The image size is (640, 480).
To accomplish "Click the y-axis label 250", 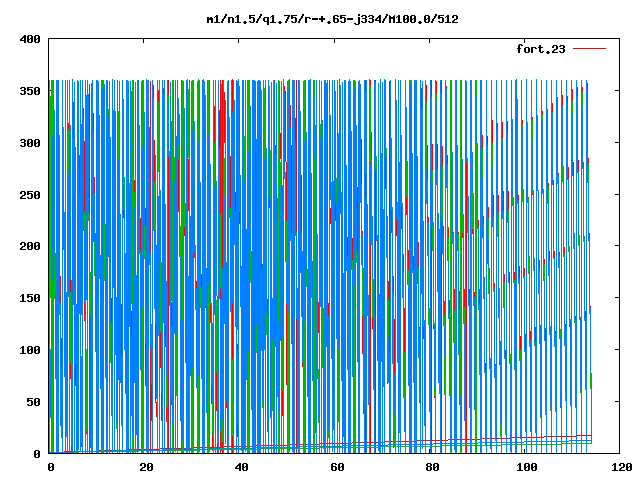I will coord(30,195).
